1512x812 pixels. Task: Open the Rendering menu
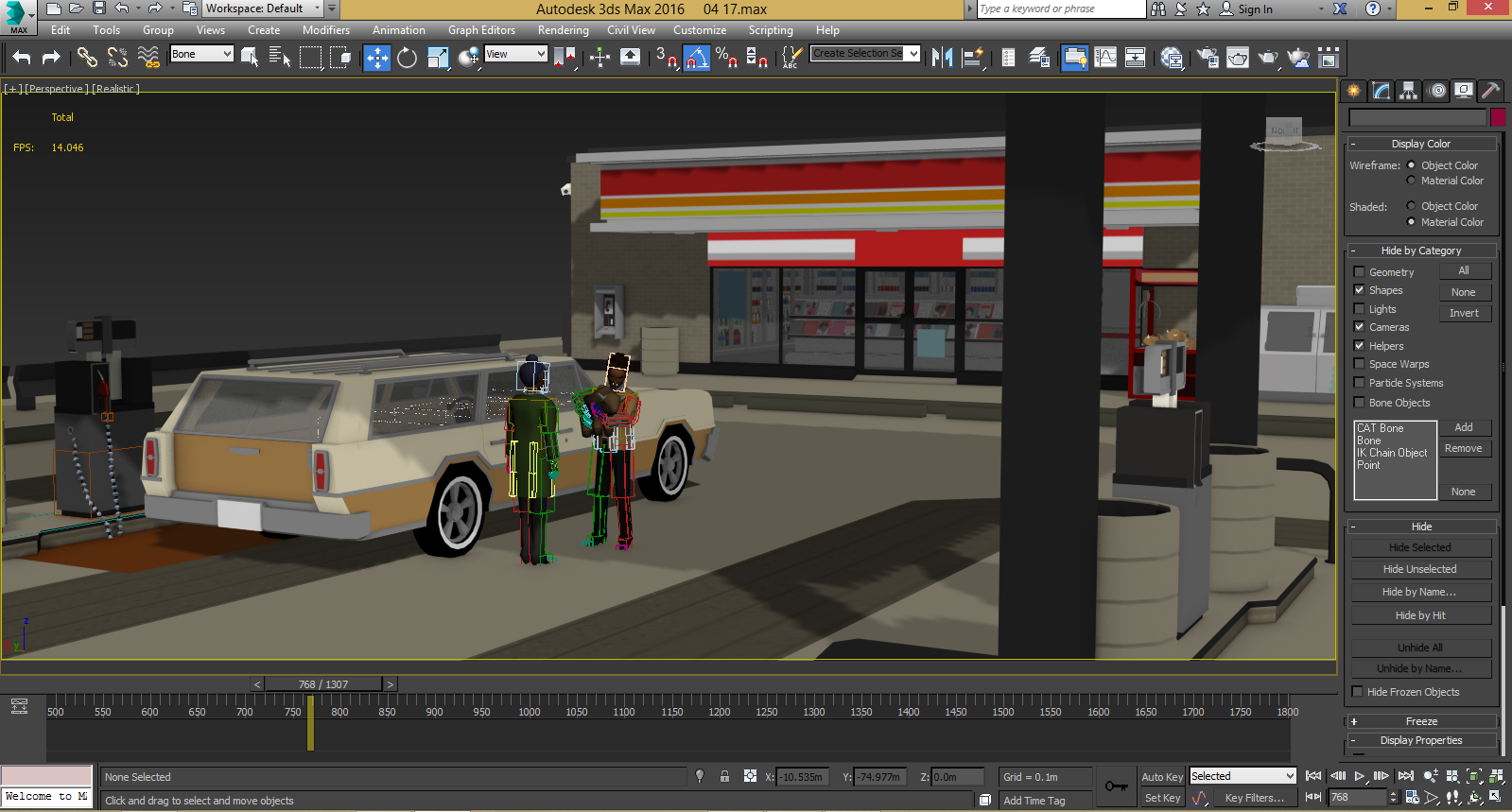[563, 30]
